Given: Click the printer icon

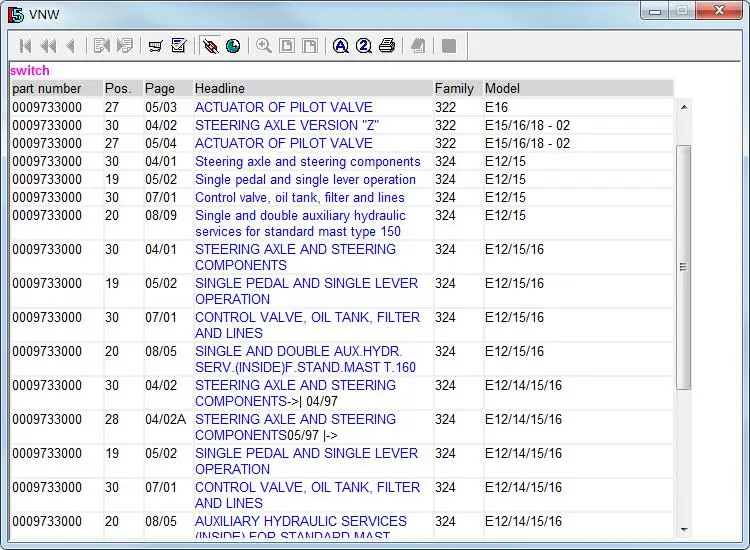Looking at the screenshot, I should [x=387, y=46].
